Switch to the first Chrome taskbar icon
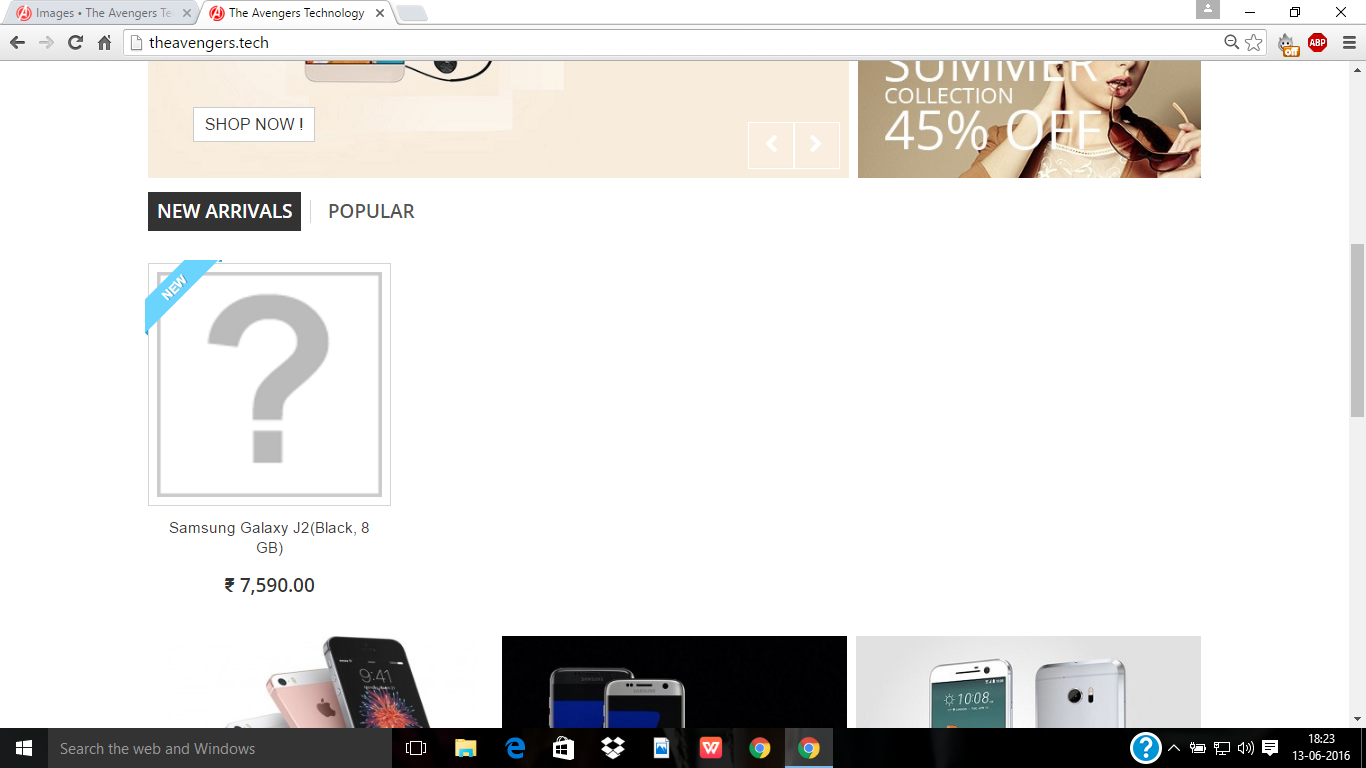The width and height of the screenshot is (1366, 768). coord(760,748)
